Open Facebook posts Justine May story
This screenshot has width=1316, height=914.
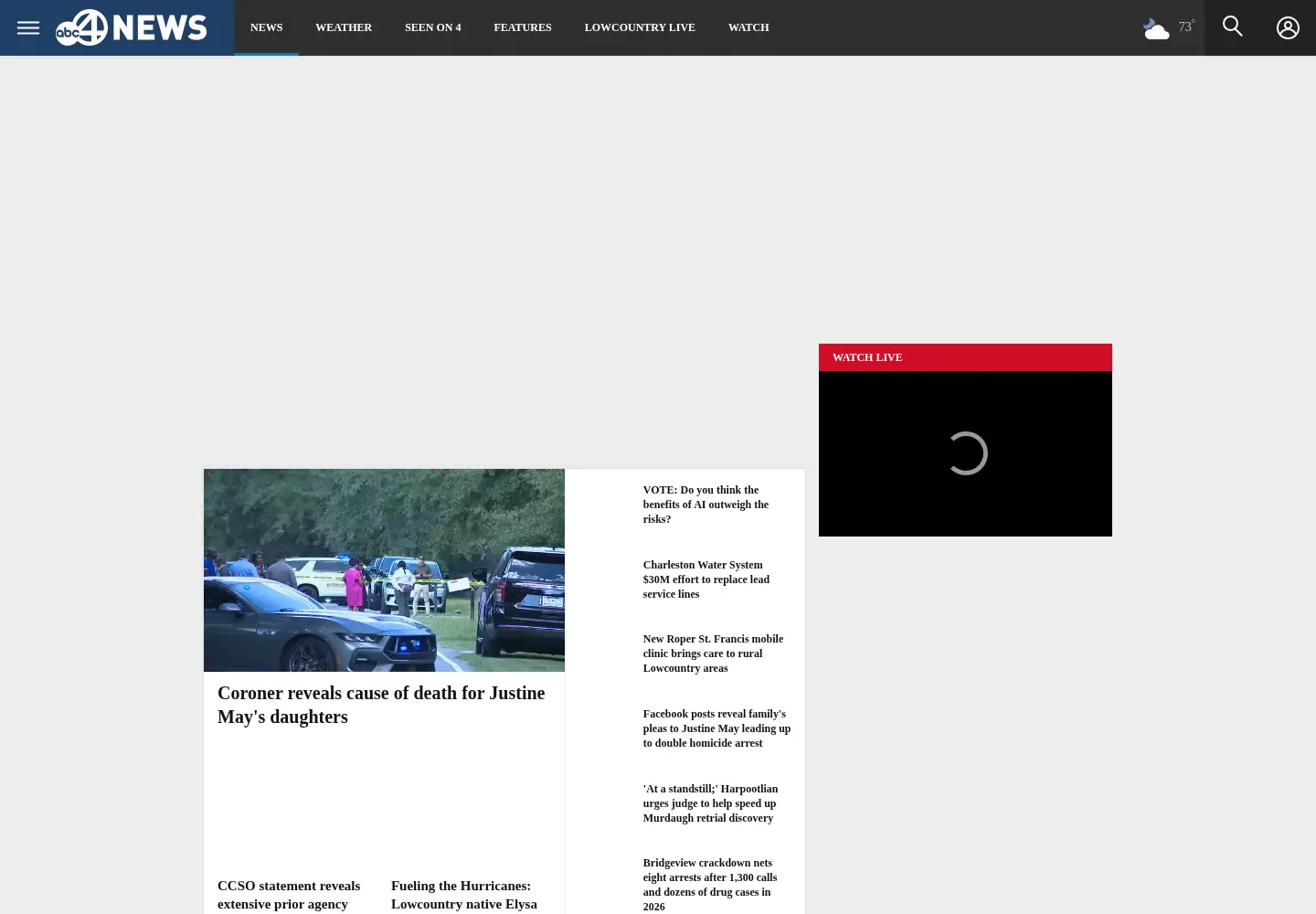(716, 728)
